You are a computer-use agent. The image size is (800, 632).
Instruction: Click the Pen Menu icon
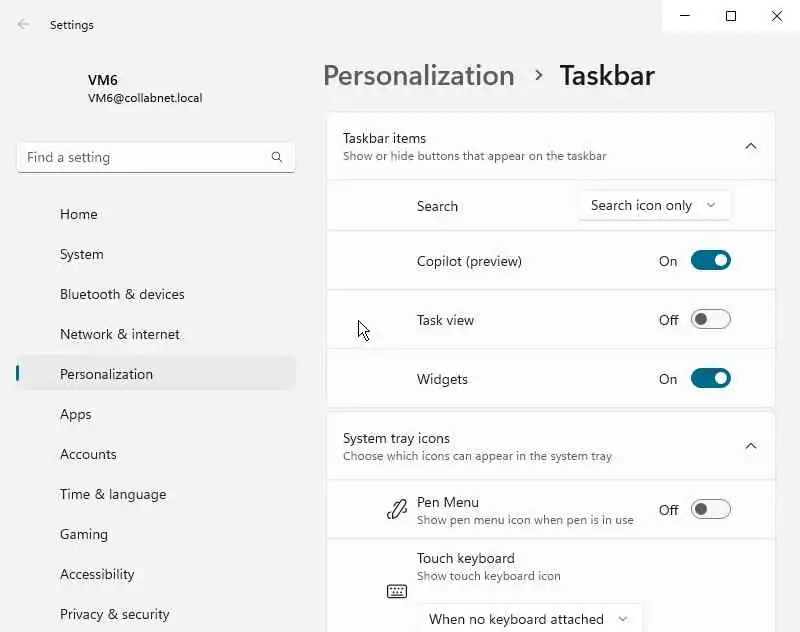point(397,510)
